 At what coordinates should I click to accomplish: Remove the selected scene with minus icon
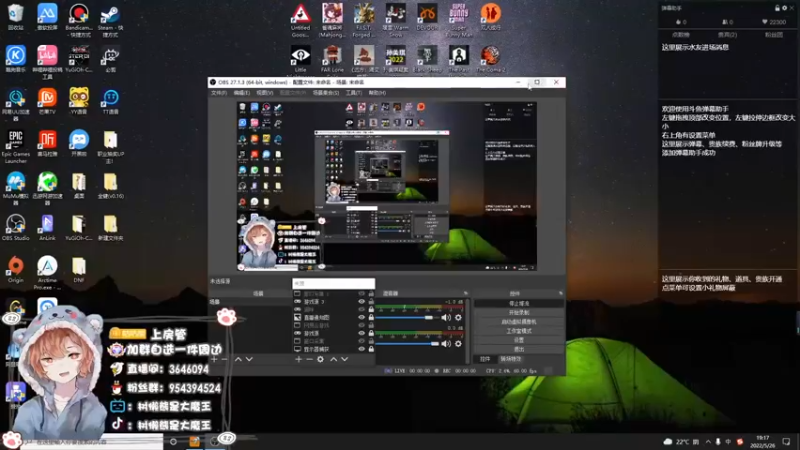click(x=224, y=359)
